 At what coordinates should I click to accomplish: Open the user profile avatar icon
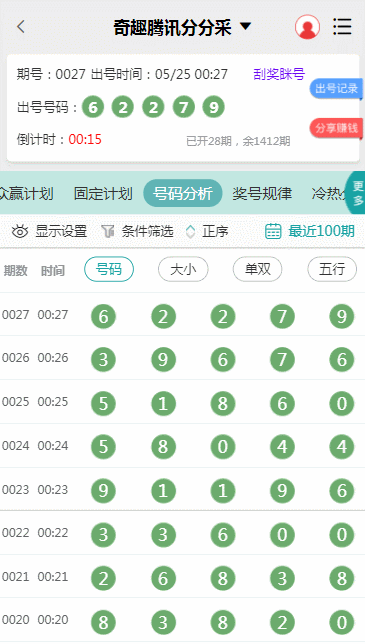coord(307,27)
